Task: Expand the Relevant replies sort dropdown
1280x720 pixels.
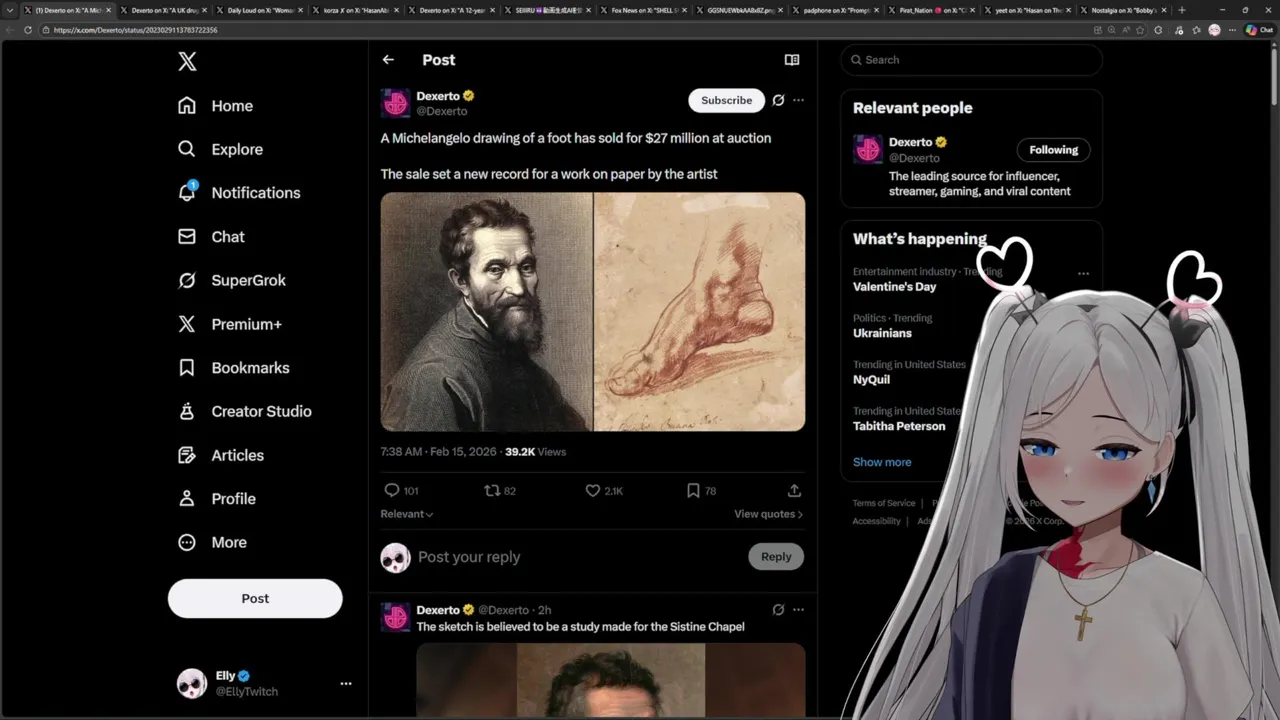Action: click(406, 514)
